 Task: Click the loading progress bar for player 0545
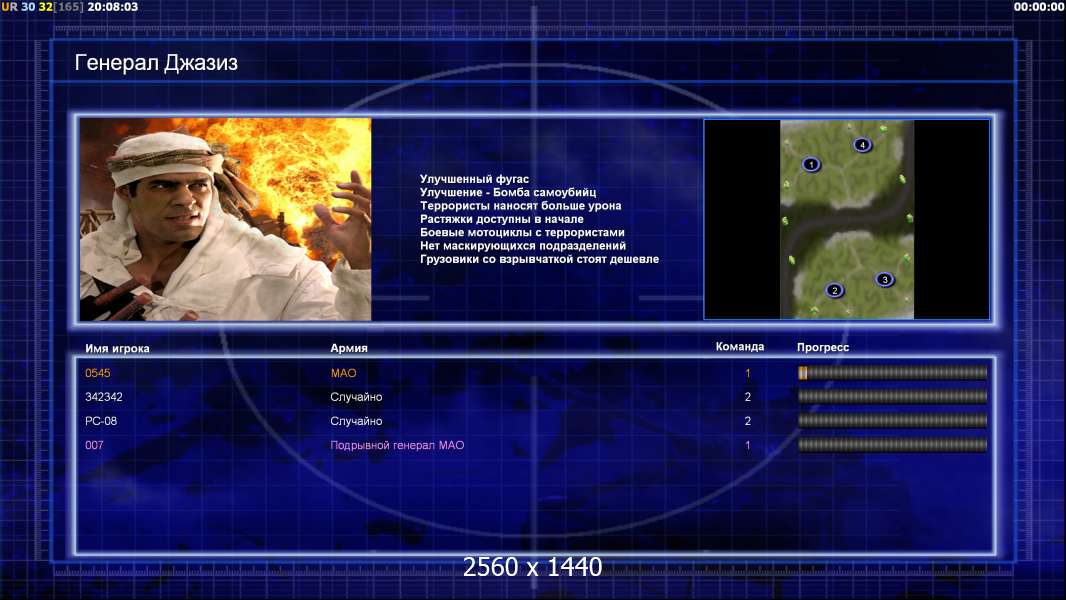click(893, 372)
